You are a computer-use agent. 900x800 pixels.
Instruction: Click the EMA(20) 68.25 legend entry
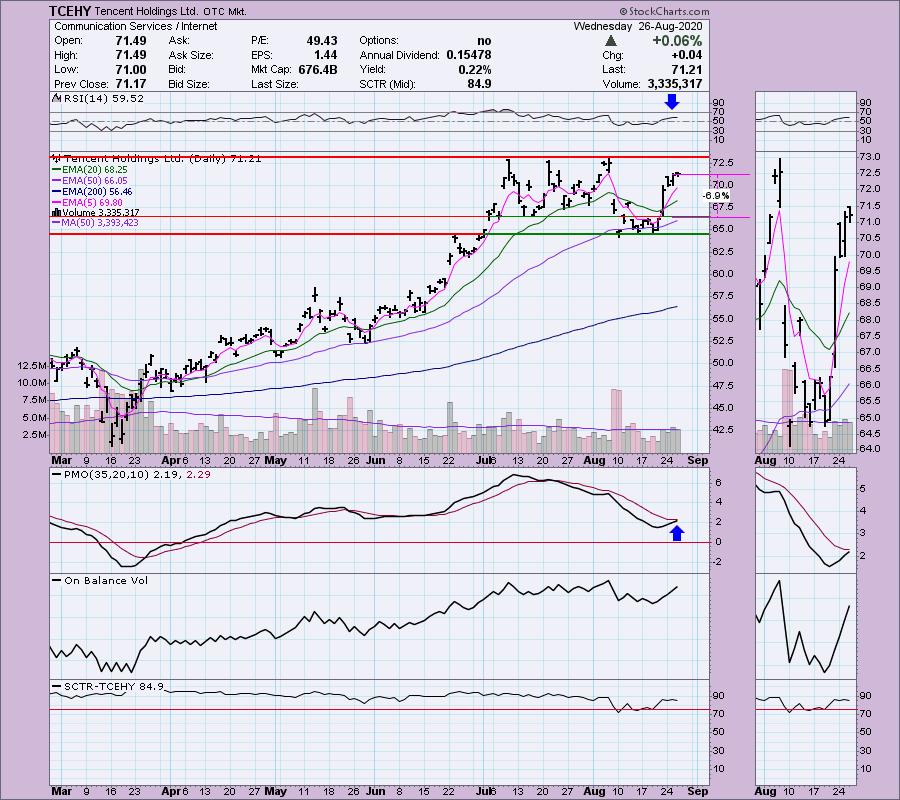[90, 170]
